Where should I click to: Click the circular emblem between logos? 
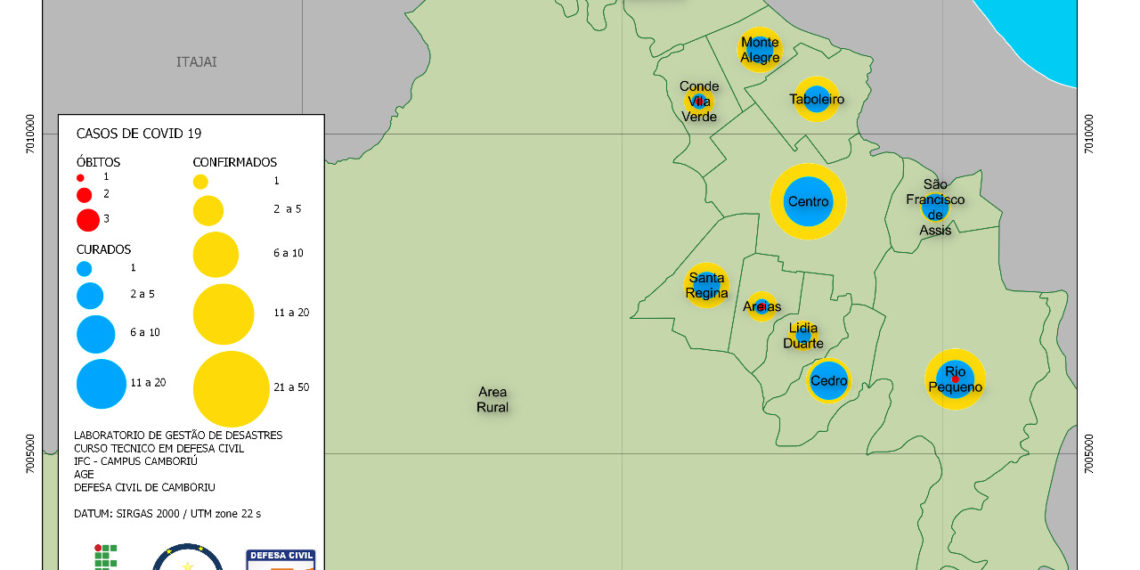(x=188, y=556)
